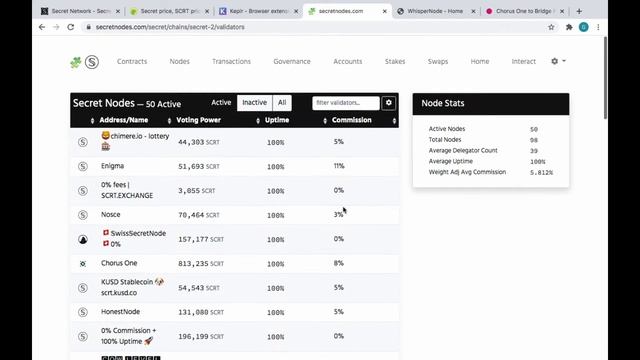Switch to Chorus One browser tab

coord(525,11)
